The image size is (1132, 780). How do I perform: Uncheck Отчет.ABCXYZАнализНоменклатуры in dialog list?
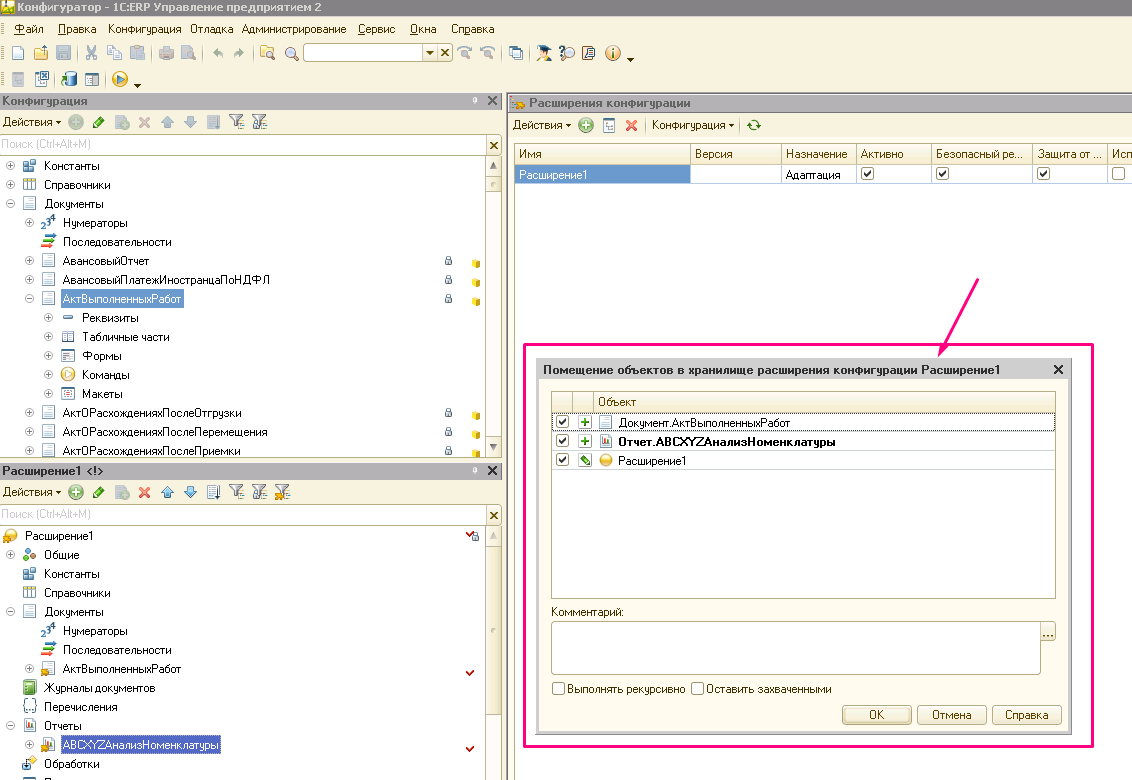pyautogui.click(x=562, y=441)
